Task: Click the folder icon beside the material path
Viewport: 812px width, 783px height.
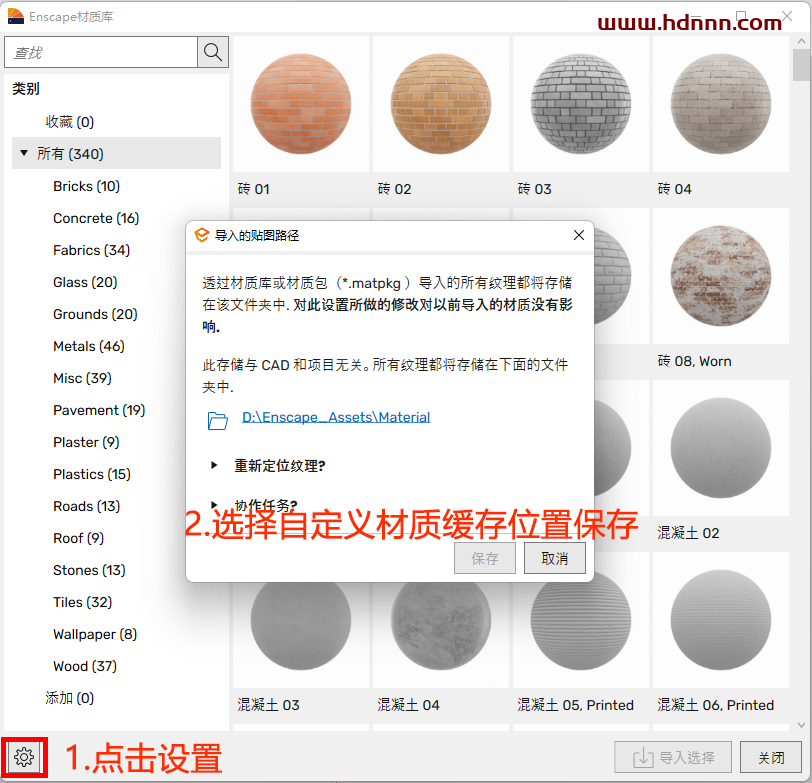Action: 218,420
